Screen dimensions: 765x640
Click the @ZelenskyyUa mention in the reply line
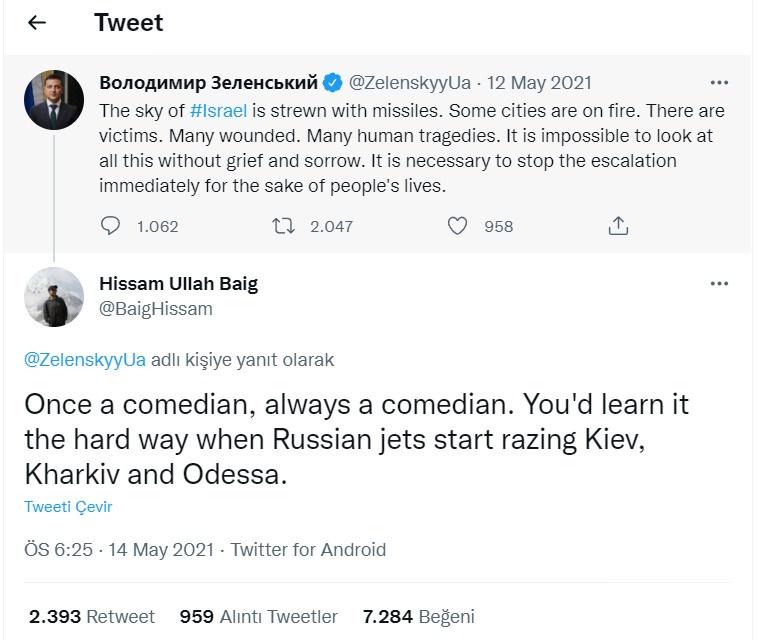click(x=85, y=360)
